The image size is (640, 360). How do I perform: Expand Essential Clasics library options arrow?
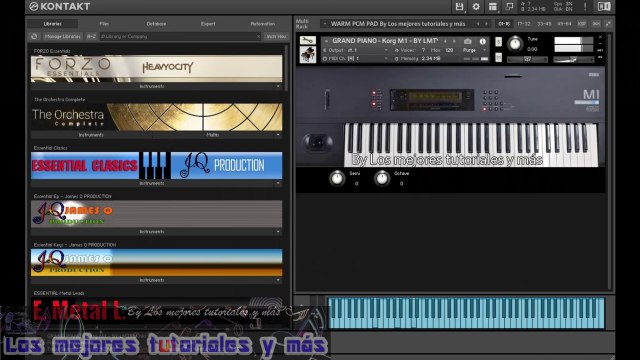278,183
